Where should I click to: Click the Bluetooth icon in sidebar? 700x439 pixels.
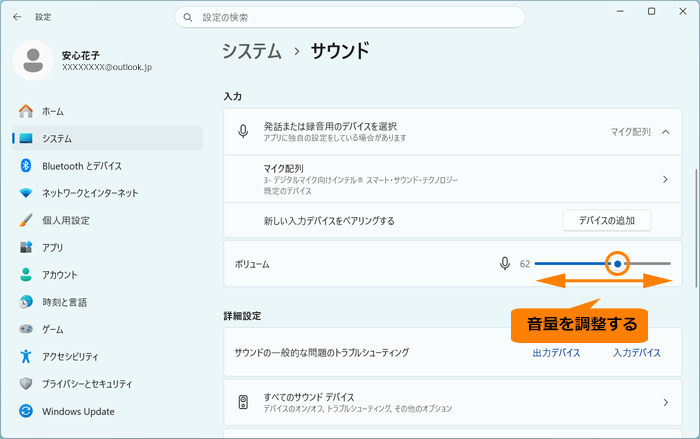pos(26,166)
